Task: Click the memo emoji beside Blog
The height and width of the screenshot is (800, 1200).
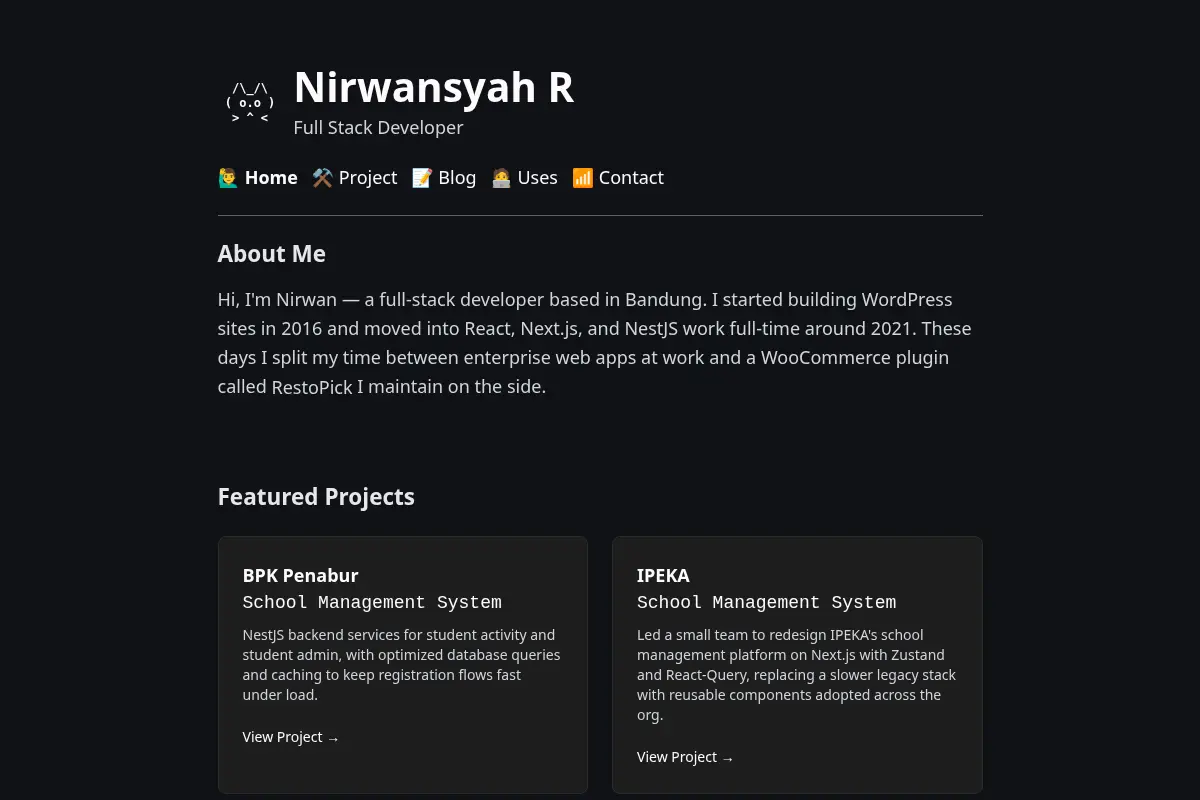Action: [x=422, y=178]
